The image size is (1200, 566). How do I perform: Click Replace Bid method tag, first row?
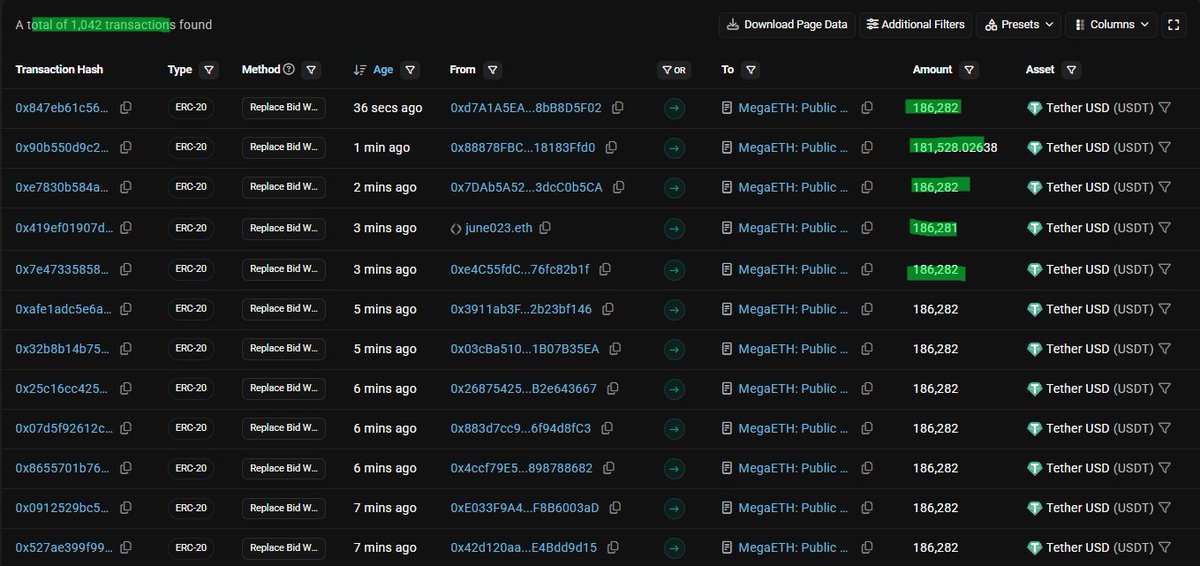pyautogui.click(x=283, y=108)
